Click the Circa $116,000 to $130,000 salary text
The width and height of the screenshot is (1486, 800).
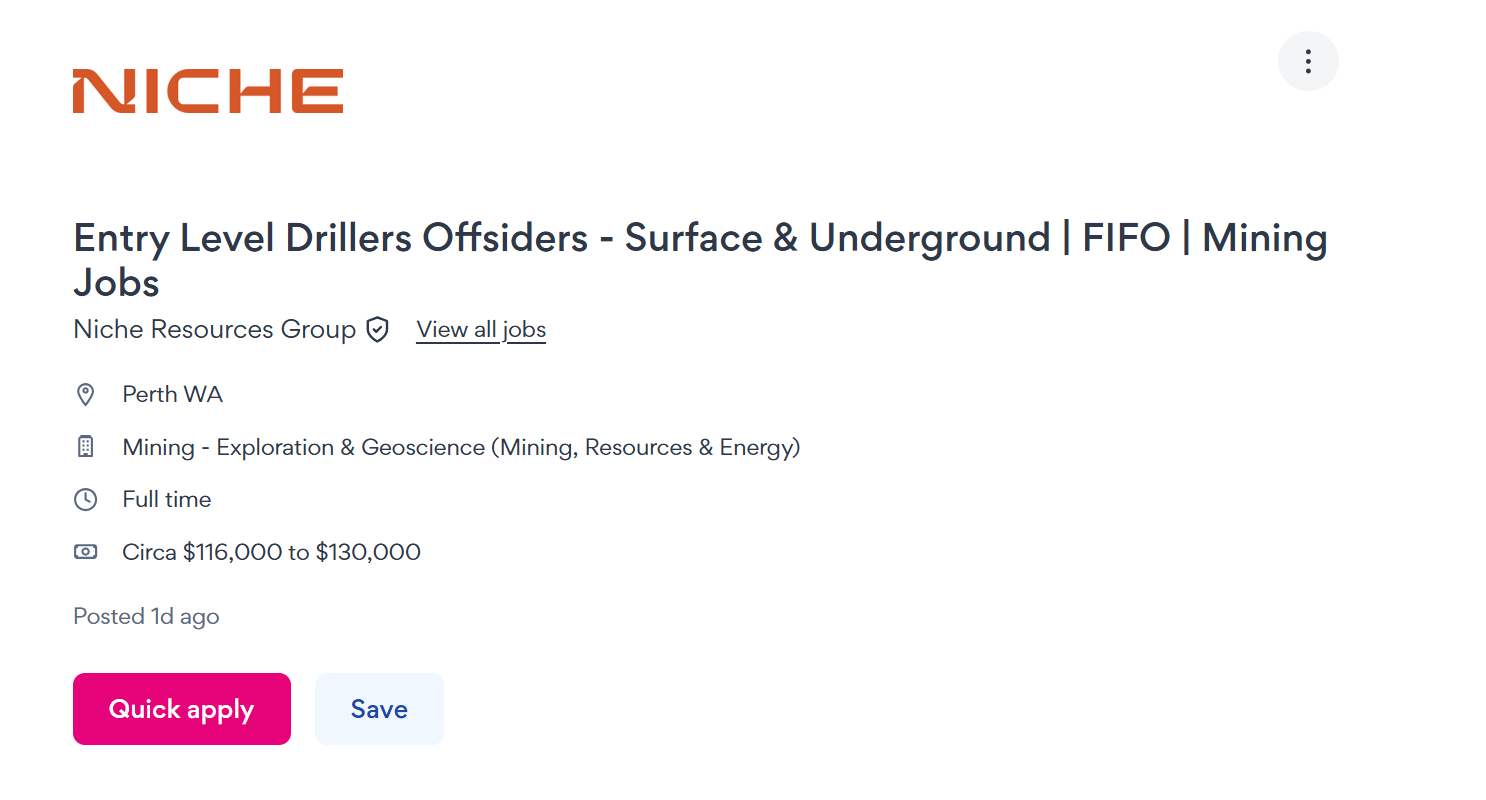pos(271,551)
